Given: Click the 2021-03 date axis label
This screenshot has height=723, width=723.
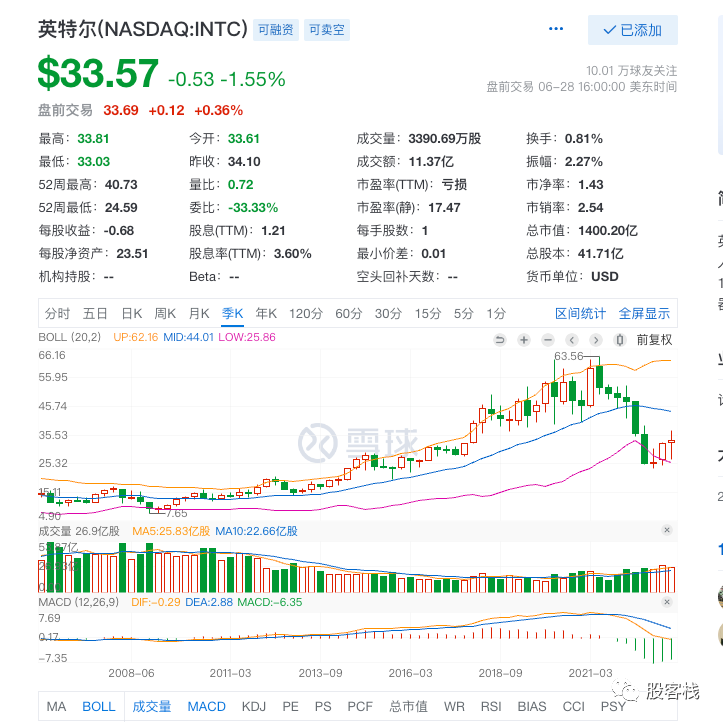Looking at the screenshot, I should [x=590, y=673].
